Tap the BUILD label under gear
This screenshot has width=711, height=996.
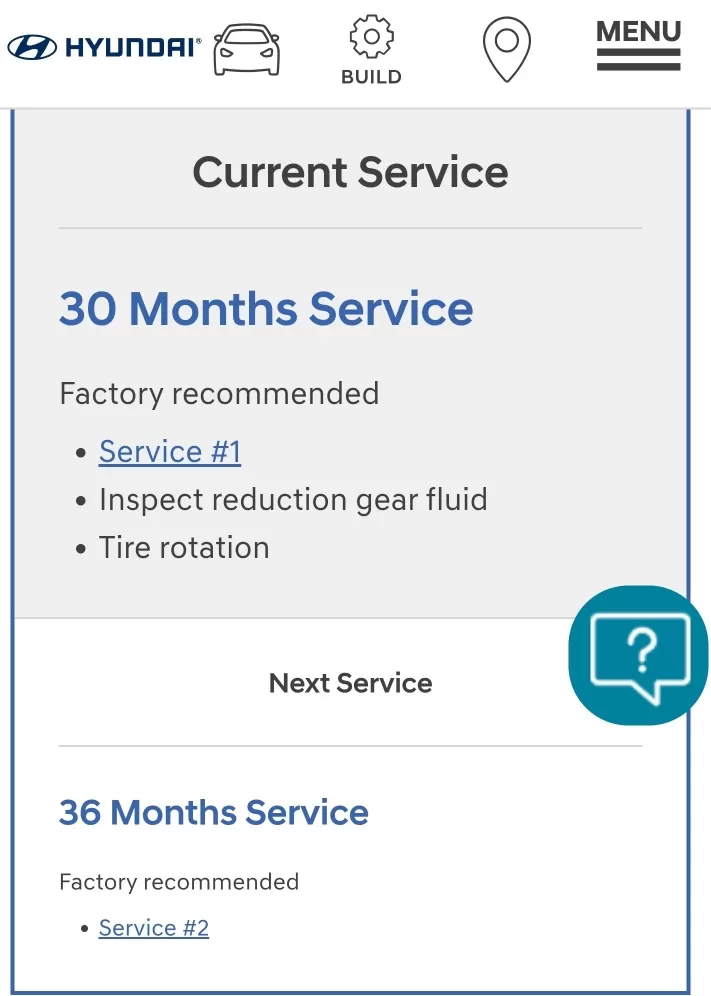(371, 77)
